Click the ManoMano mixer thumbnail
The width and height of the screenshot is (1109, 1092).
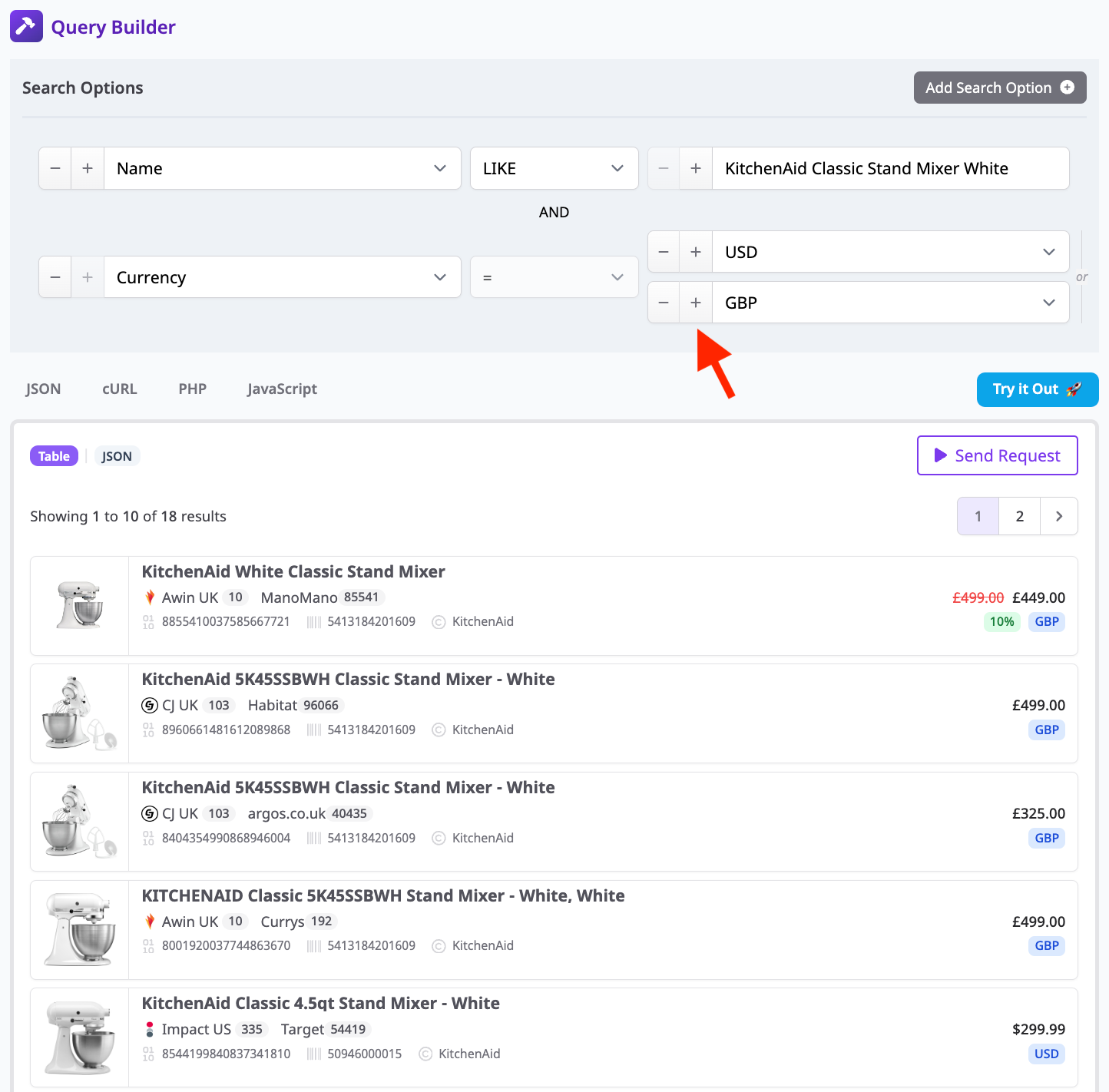pos(80,605)
